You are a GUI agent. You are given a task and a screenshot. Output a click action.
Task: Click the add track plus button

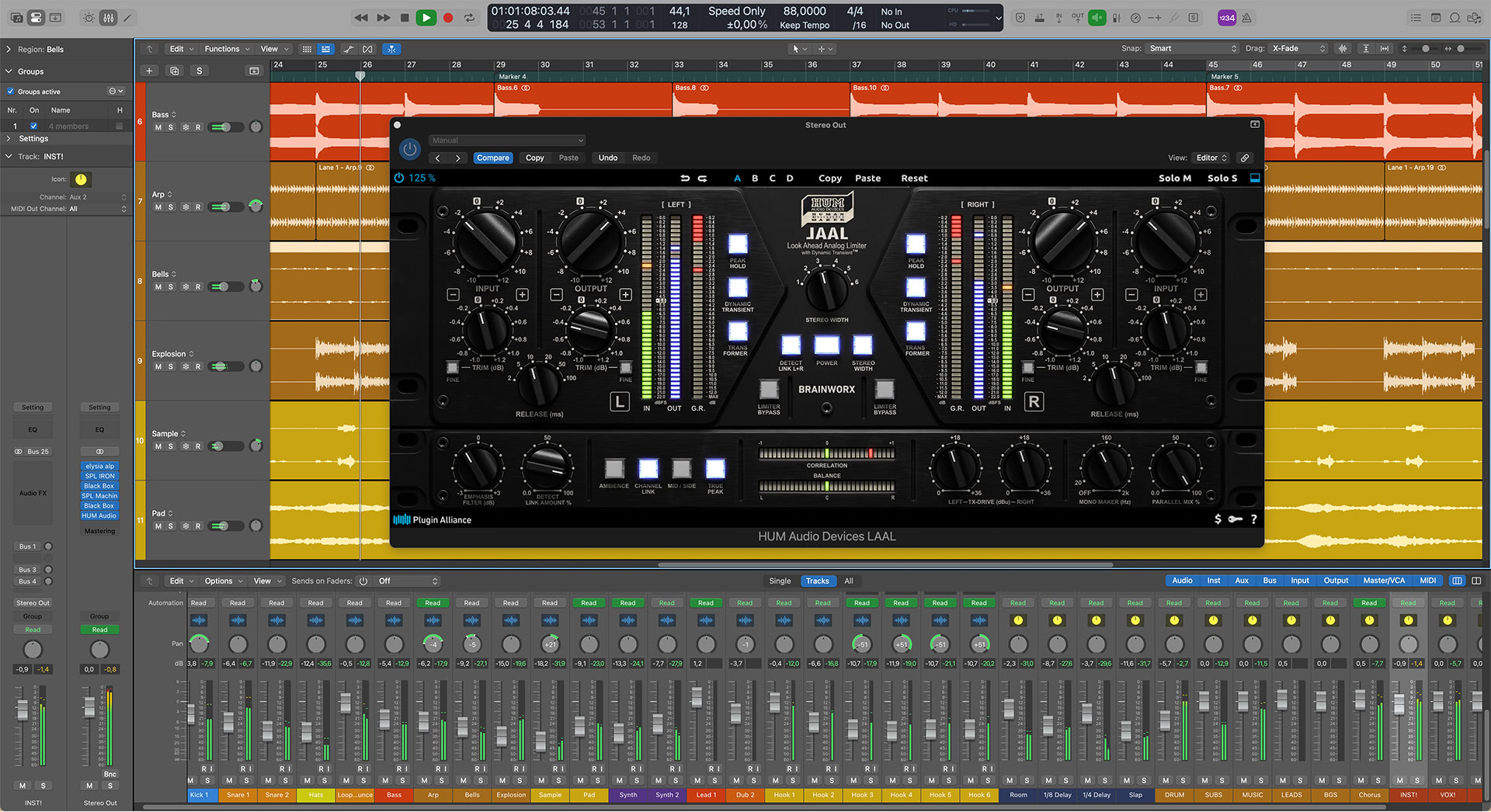149,71
